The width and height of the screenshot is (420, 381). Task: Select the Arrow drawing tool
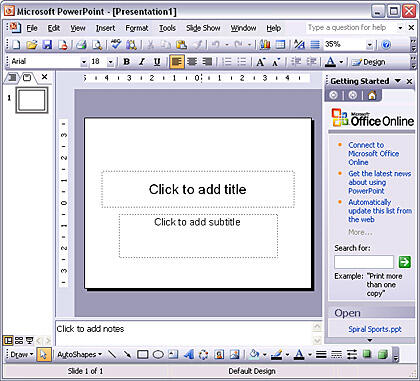[127, 354]
